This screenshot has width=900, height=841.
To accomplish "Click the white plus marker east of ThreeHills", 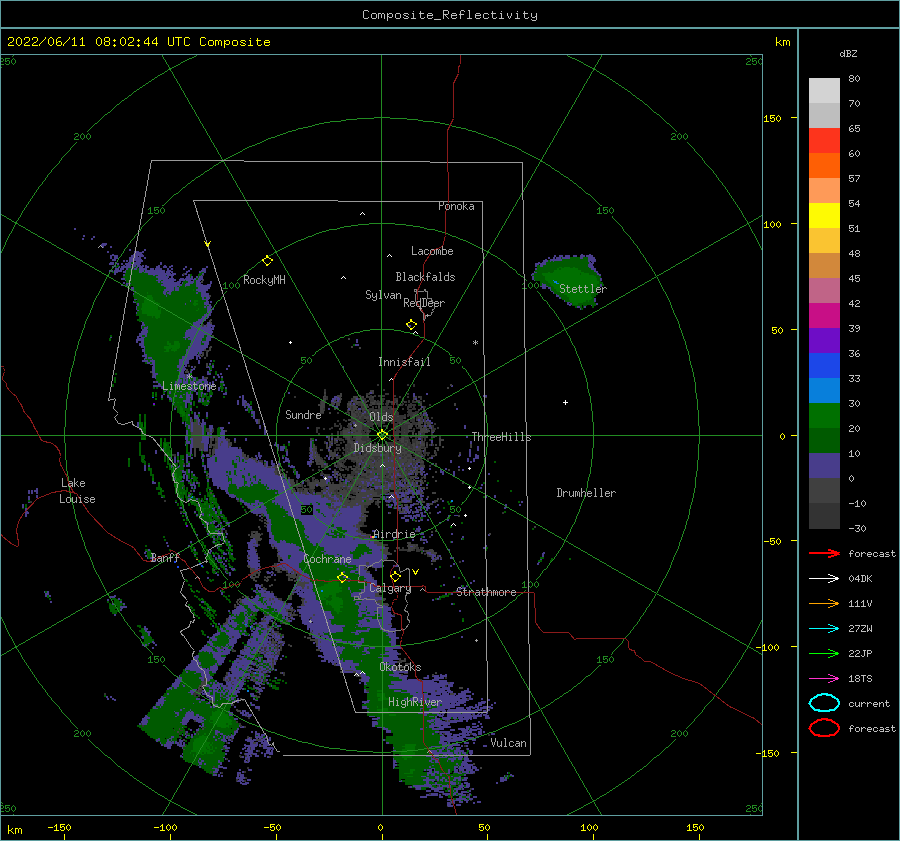I will click(x=565, y=402).
